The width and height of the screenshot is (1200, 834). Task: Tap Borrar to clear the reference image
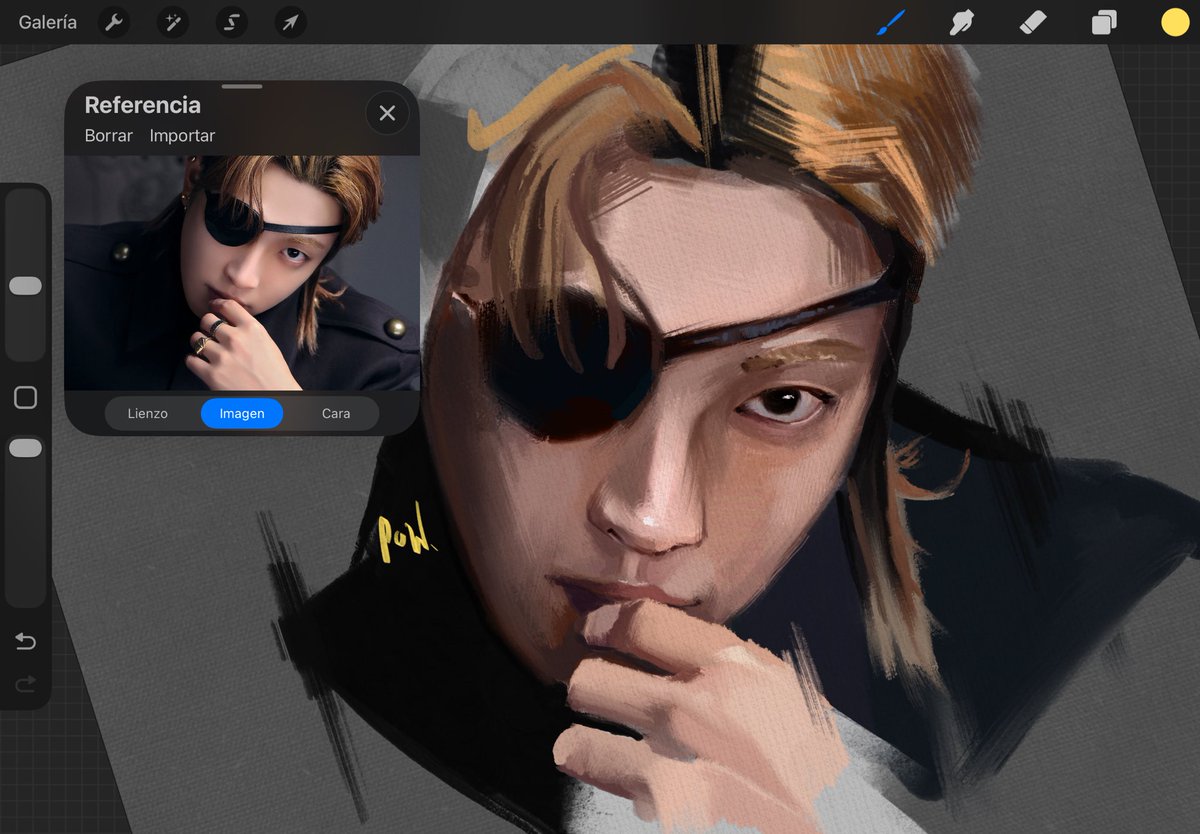(107, 135)
